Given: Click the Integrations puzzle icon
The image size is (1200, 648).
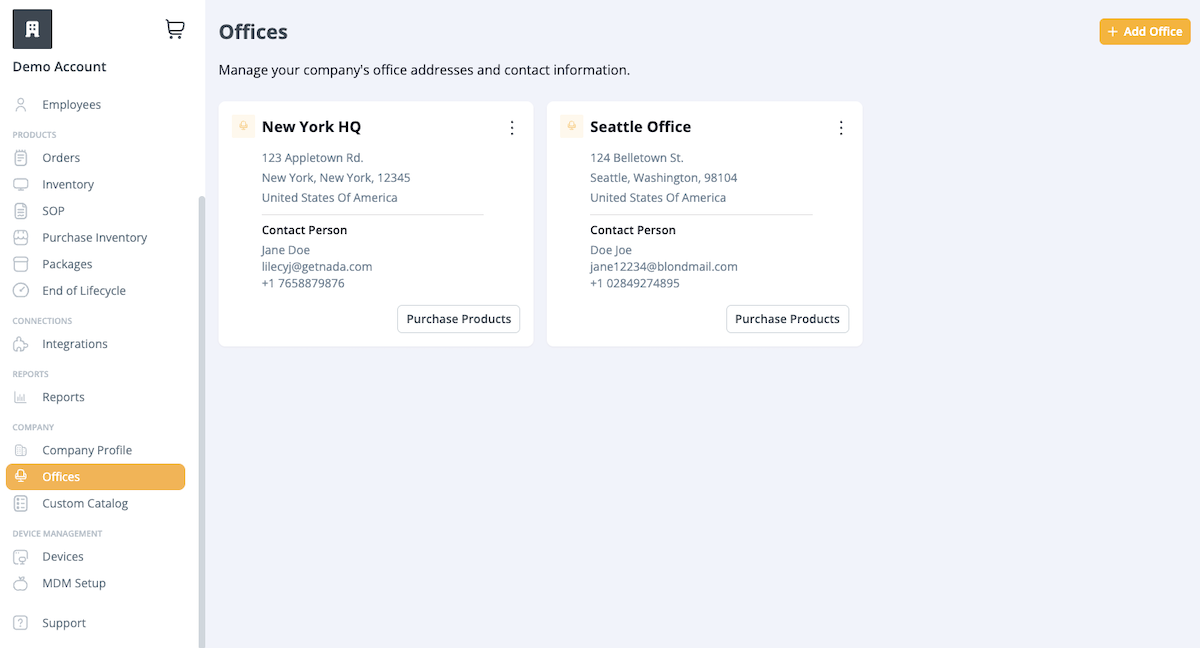Looking at the screenshot, I should pyautogui.click(x=21, y=344).
